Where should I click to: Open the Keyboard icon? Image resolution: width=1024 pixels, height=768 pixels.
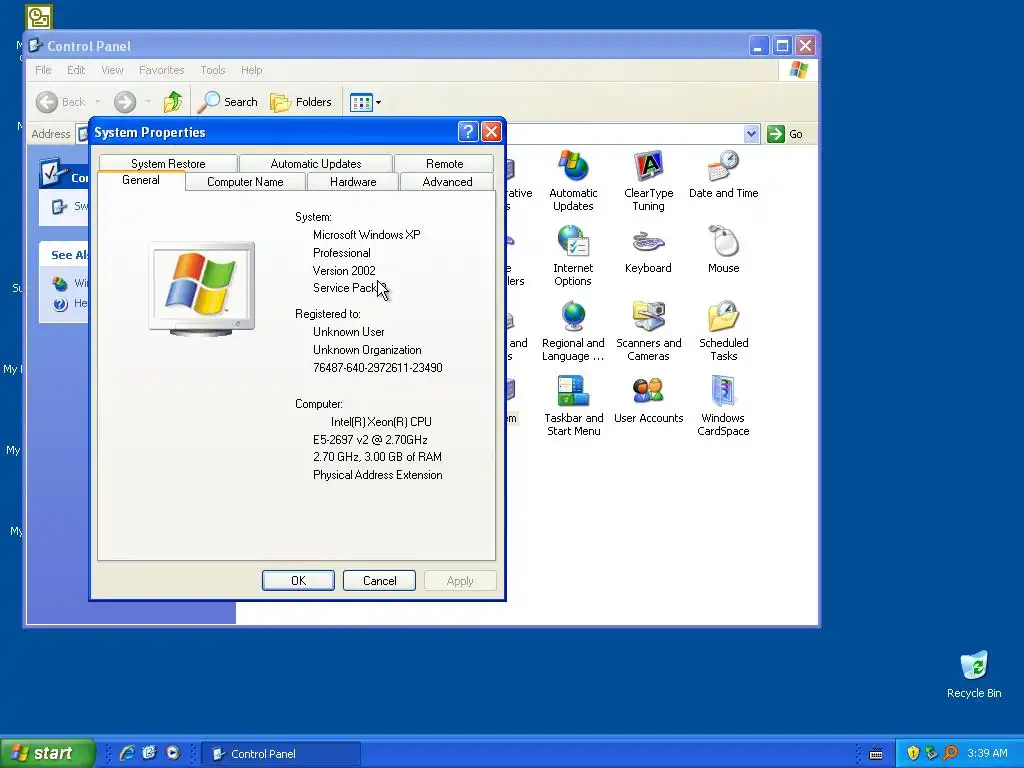point(648,249)
